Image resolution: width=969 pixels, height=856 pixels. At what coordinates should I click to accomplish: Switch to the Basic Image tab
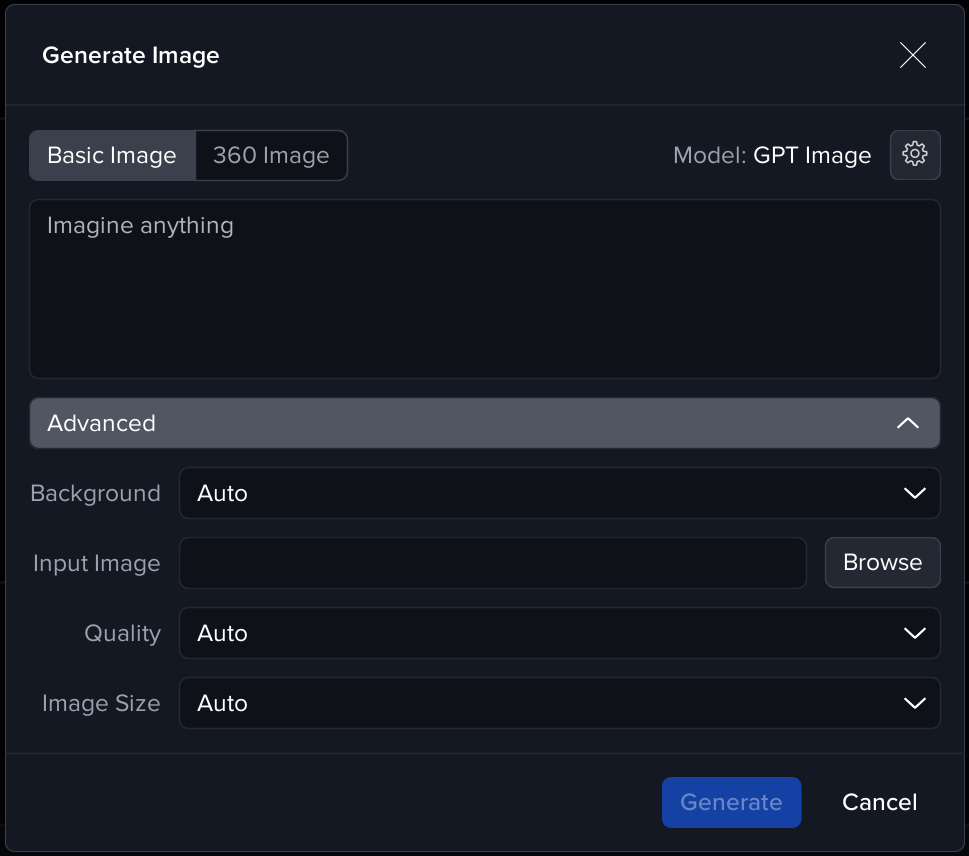coord(112,156)
